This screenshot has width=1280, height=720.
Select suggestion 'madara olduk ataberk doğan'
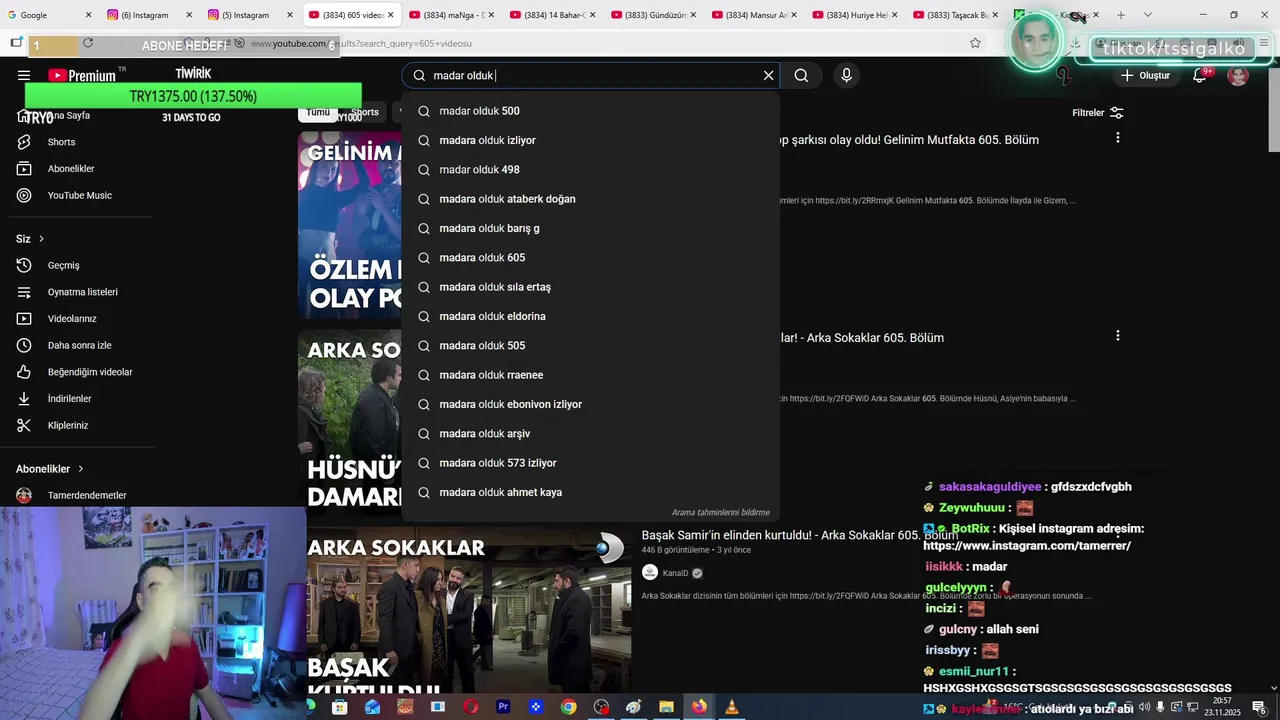tap(590, 199)
